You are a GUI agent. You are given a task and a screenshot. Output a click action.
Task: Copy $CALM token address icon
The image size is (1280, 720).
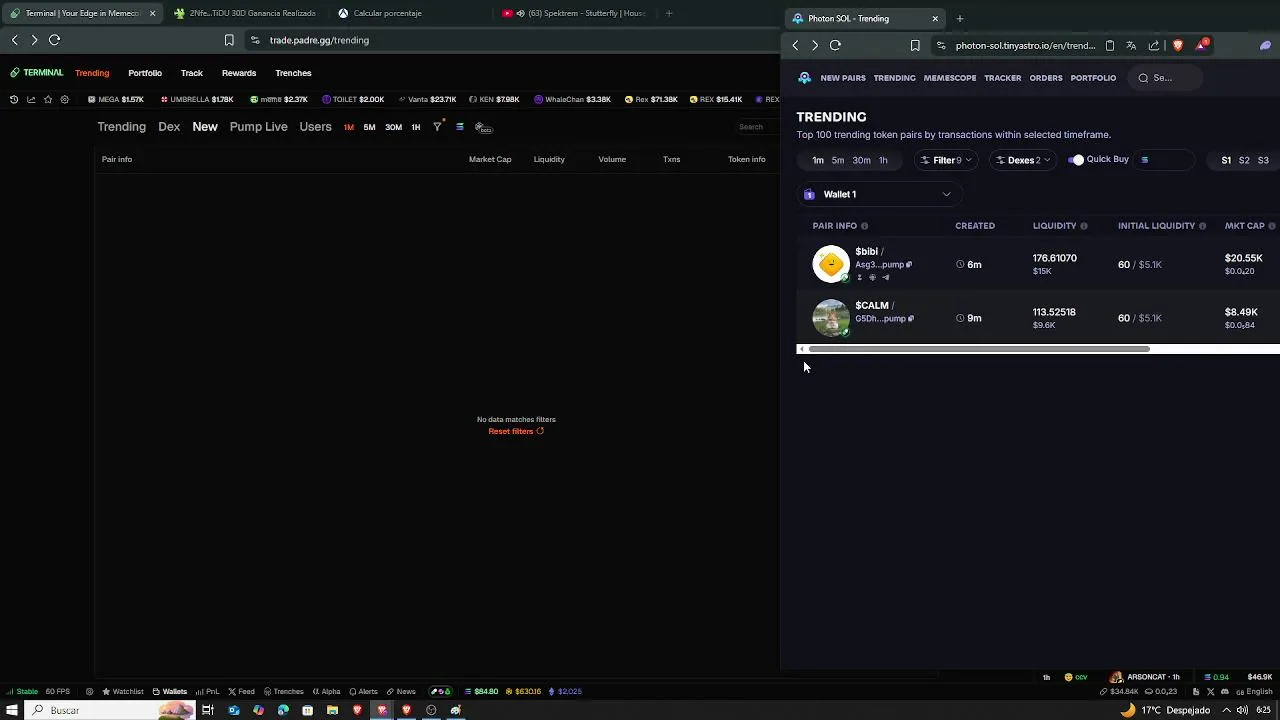(910, 319)
